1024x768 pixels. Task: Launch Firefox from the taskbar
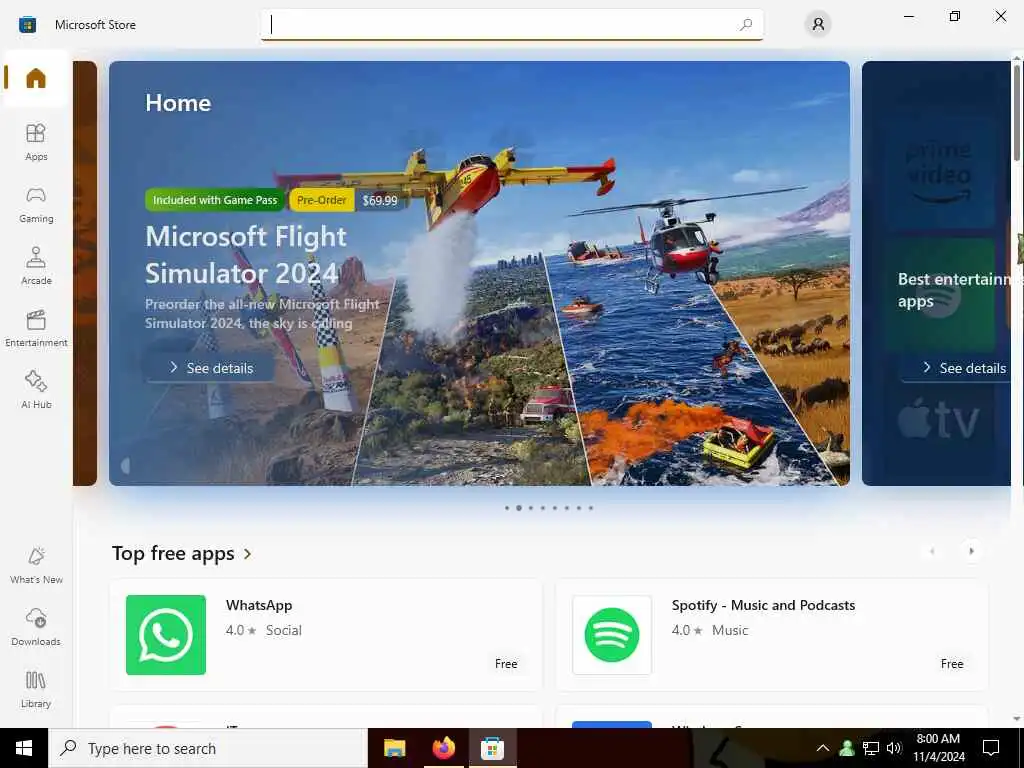[x=443, y=748]
